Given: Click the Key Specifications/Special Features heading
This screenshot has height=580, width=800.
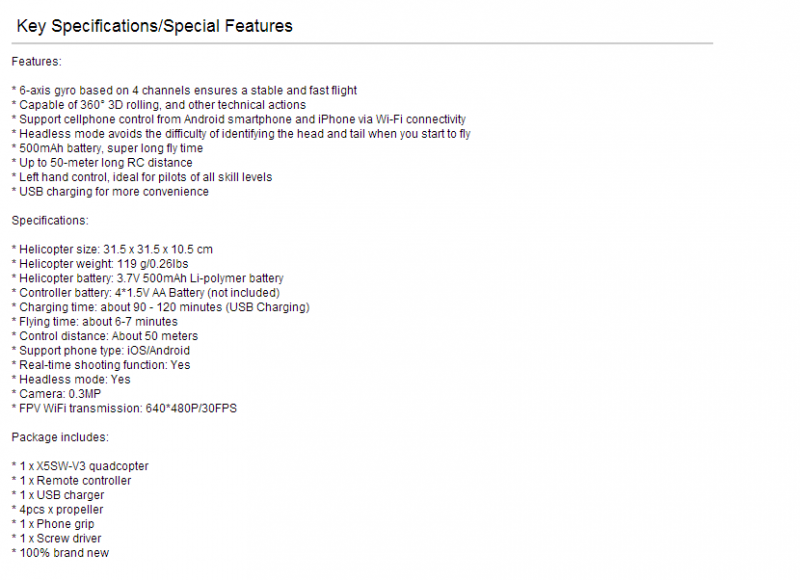Looking at the screenshot, I should coord(154,26).
